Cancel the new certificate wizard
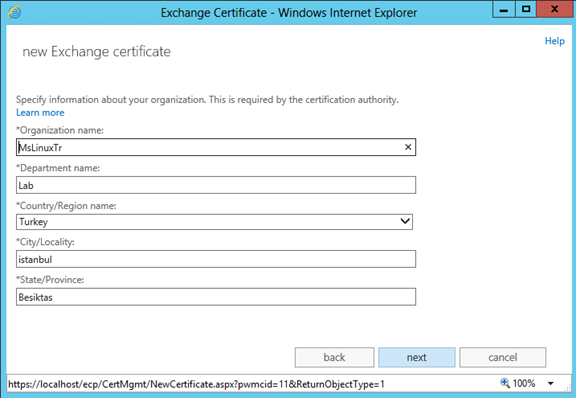 503,357
